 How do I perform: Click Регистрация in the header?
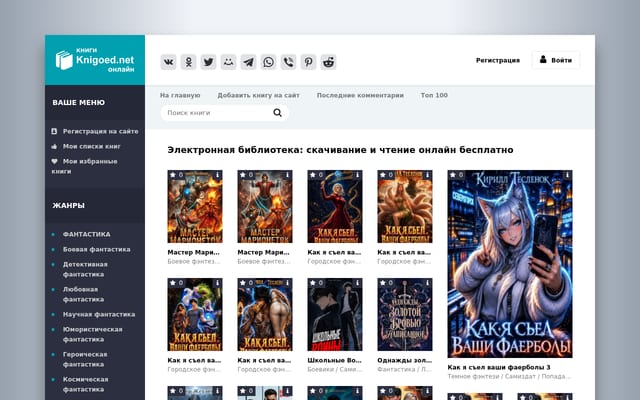(498, 60)
